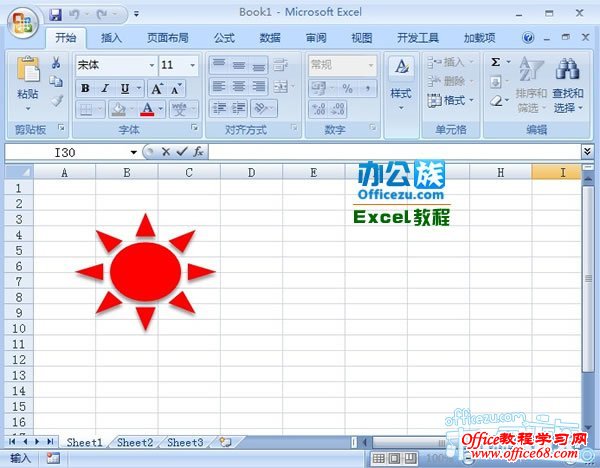Open the Data tab
The height and width of the screenshot is (468, 600).
tap(270, 38)
